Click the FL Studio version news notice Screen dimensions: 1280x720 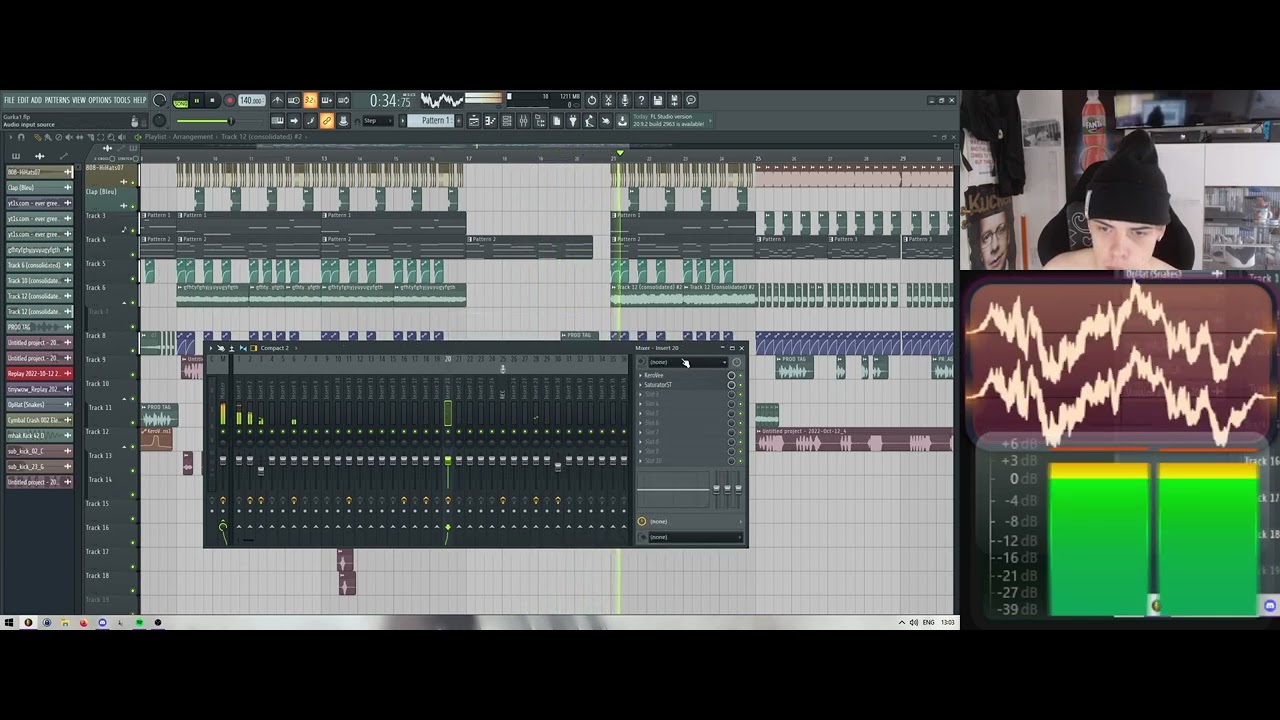coord(671,121)
